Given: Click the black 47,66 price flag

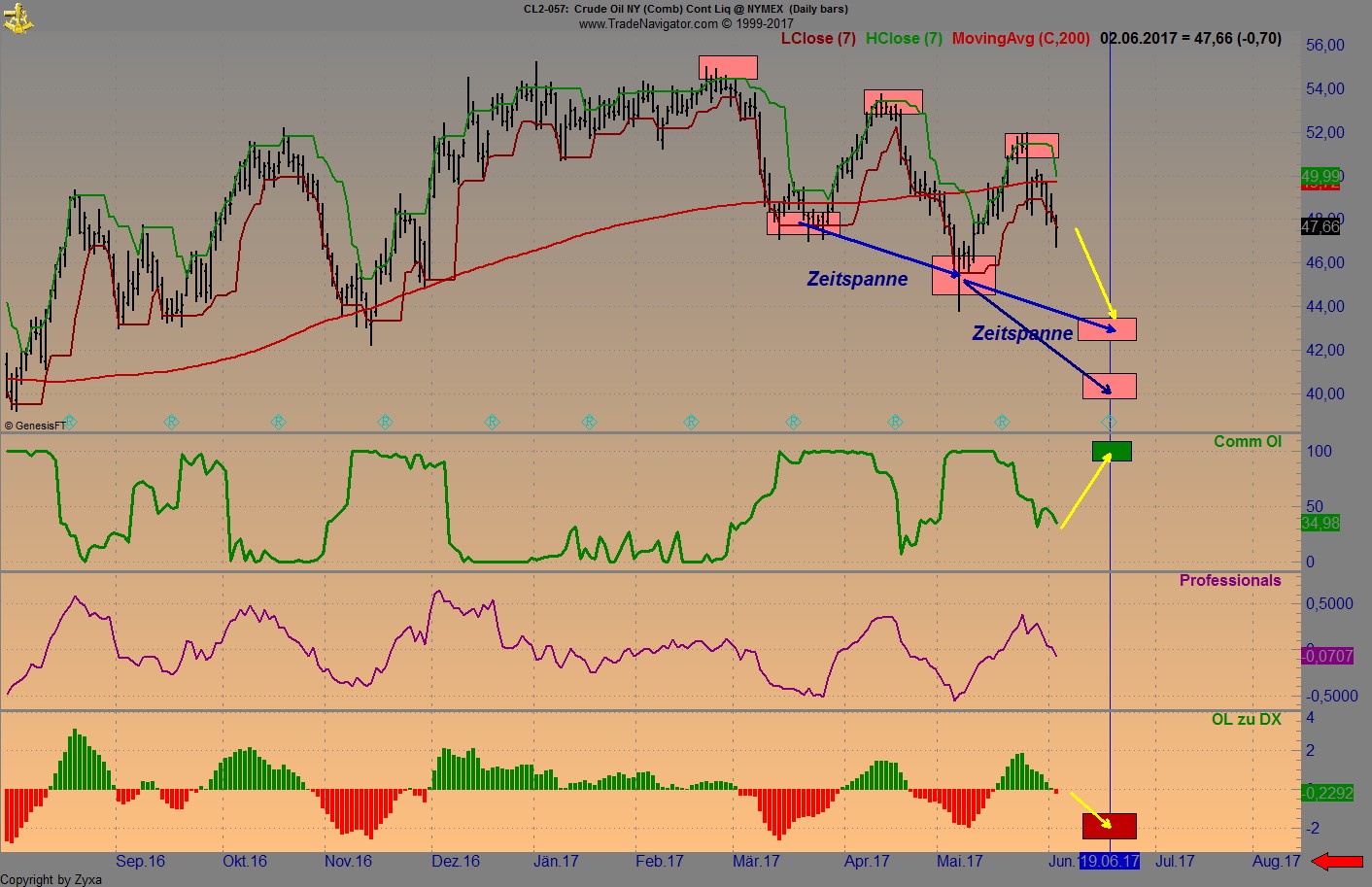Looking at the screenshot, I should point(1320,226).
